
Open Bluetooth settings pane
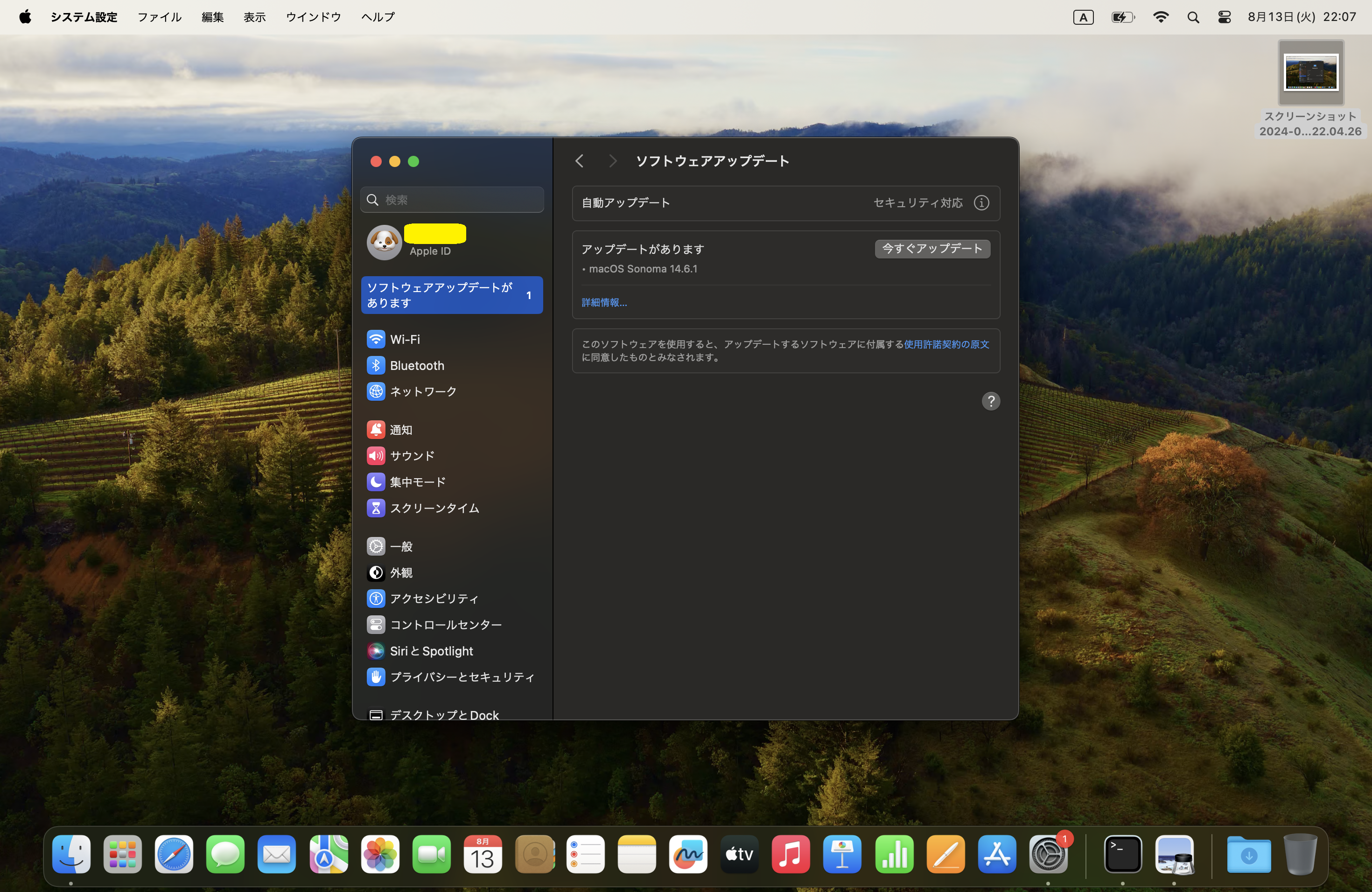point(416,365)
